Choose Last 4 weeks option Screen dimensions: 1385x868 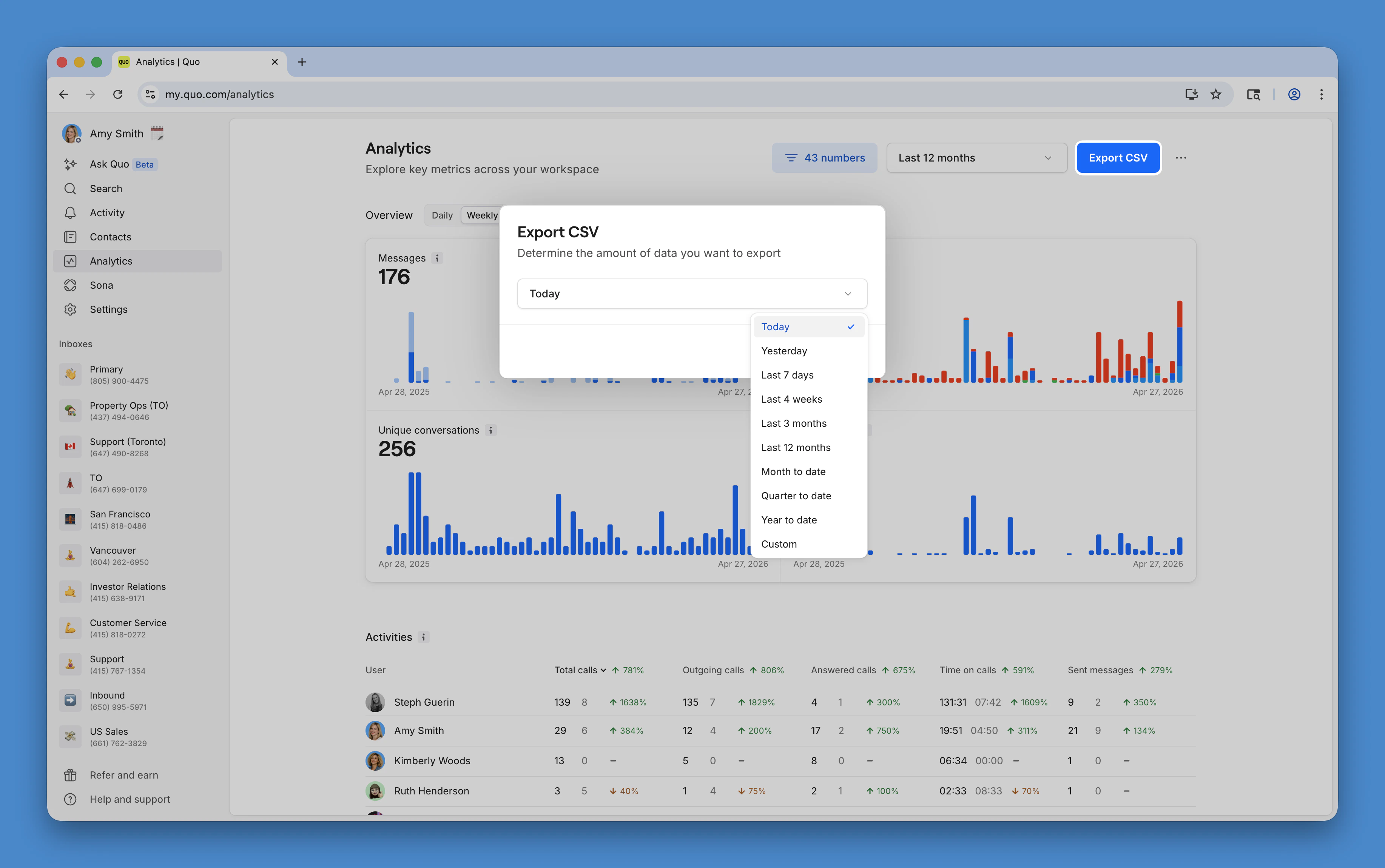pyautogui.click(x=808, y=399)
